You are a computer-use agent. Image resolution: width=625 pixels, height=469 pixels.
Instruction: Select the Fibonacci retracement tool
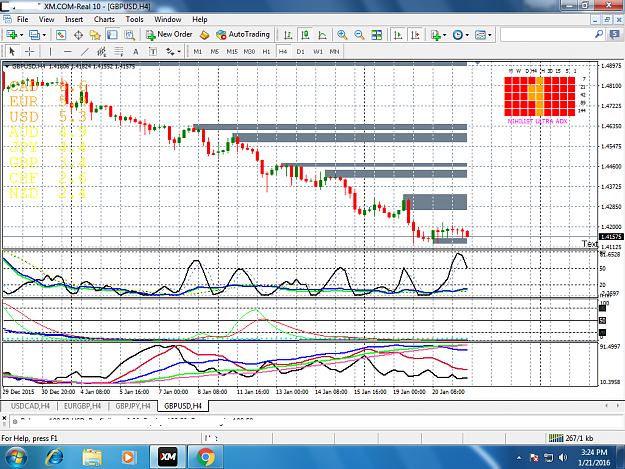119,51
